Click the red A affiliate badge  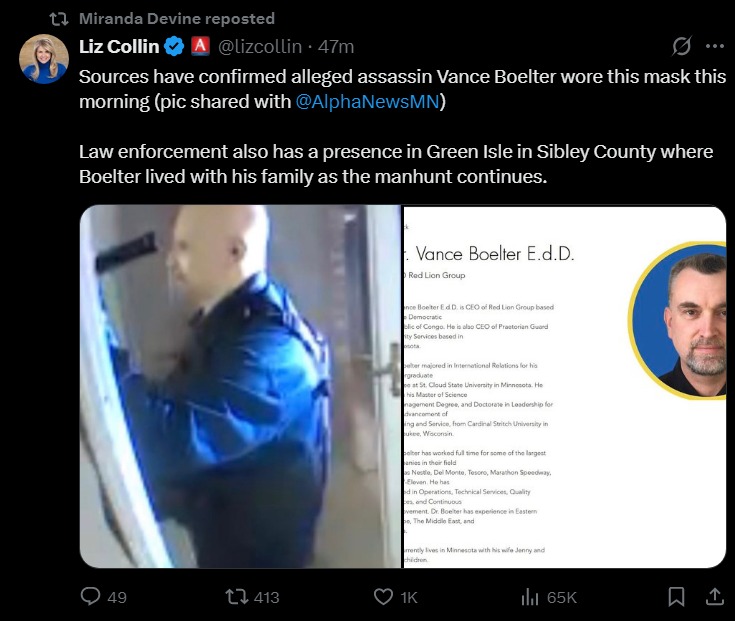click(x=200, y=46)
